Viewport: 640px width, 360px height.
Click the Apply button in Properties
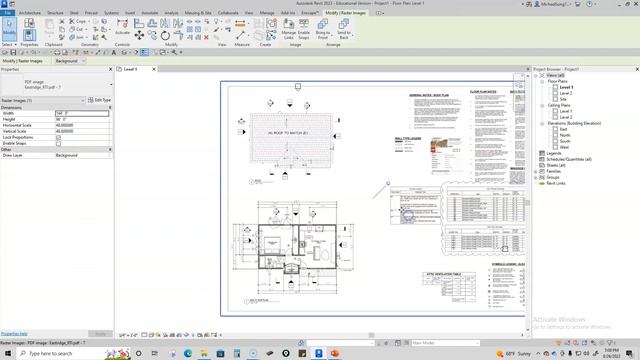point(100,334)
